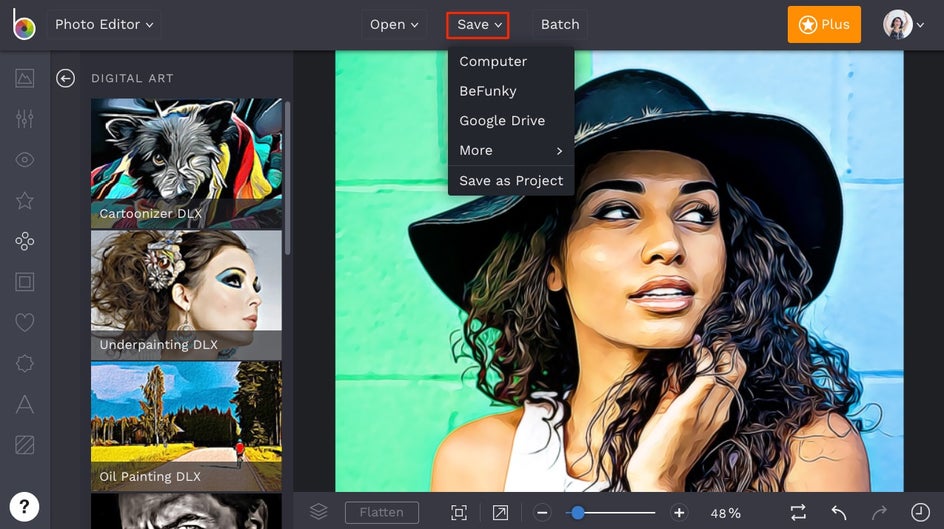Click the effects panel scrollbar
Image resolution: width=944 pixels, height=529 pixels.
(x=288, y=178)
